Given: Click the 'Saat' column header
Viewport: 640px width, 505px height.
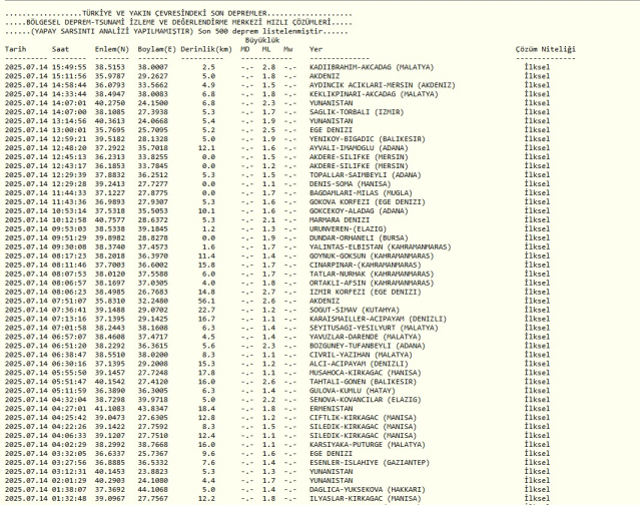Looking at the screenshot, I should (x=61, y=48).
